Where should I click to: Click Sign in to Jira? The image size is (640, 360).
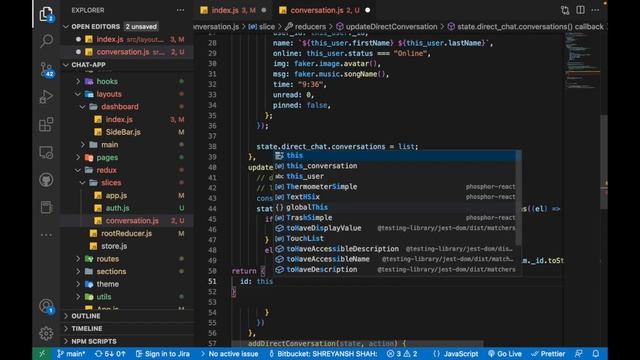[x=162, y=354]
